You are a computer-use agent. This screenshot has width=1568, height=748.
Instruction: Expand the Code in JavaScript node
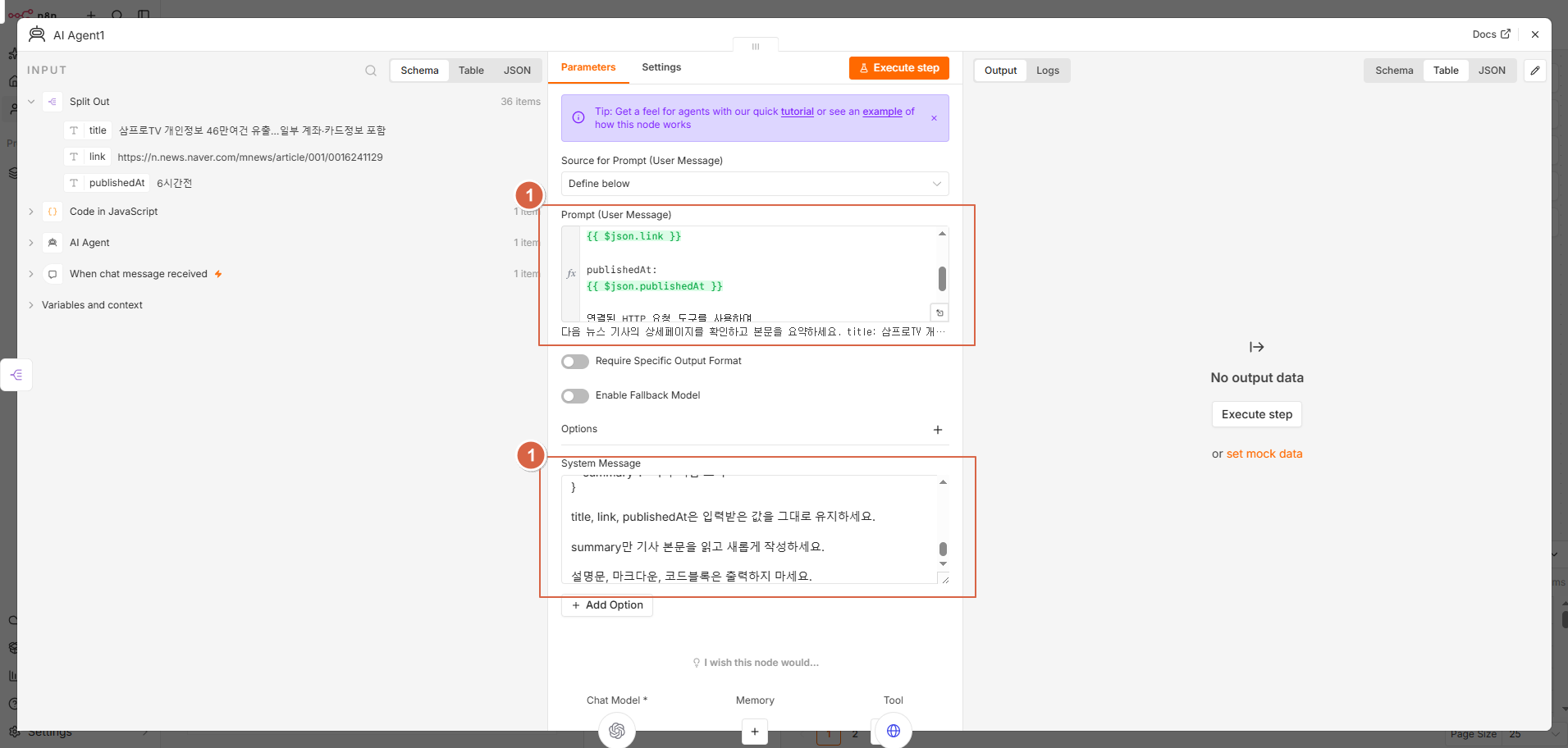[x=31, y=212]
